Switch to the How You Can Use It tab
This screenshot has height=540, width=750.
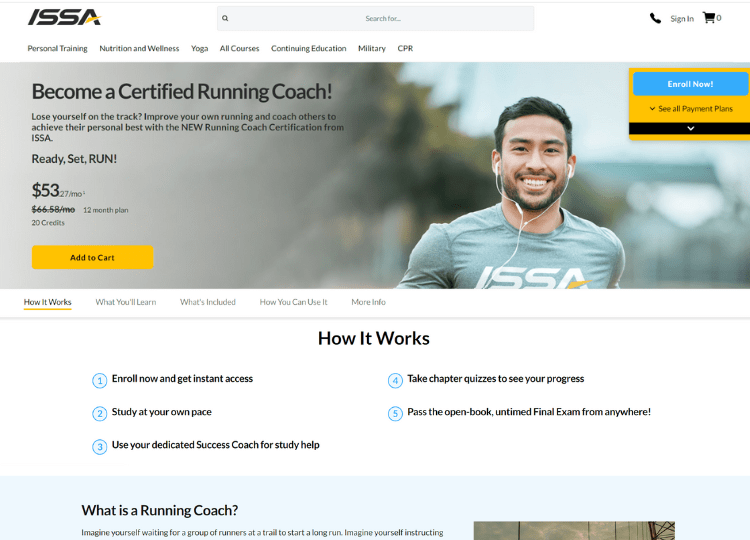click(293, 302)
